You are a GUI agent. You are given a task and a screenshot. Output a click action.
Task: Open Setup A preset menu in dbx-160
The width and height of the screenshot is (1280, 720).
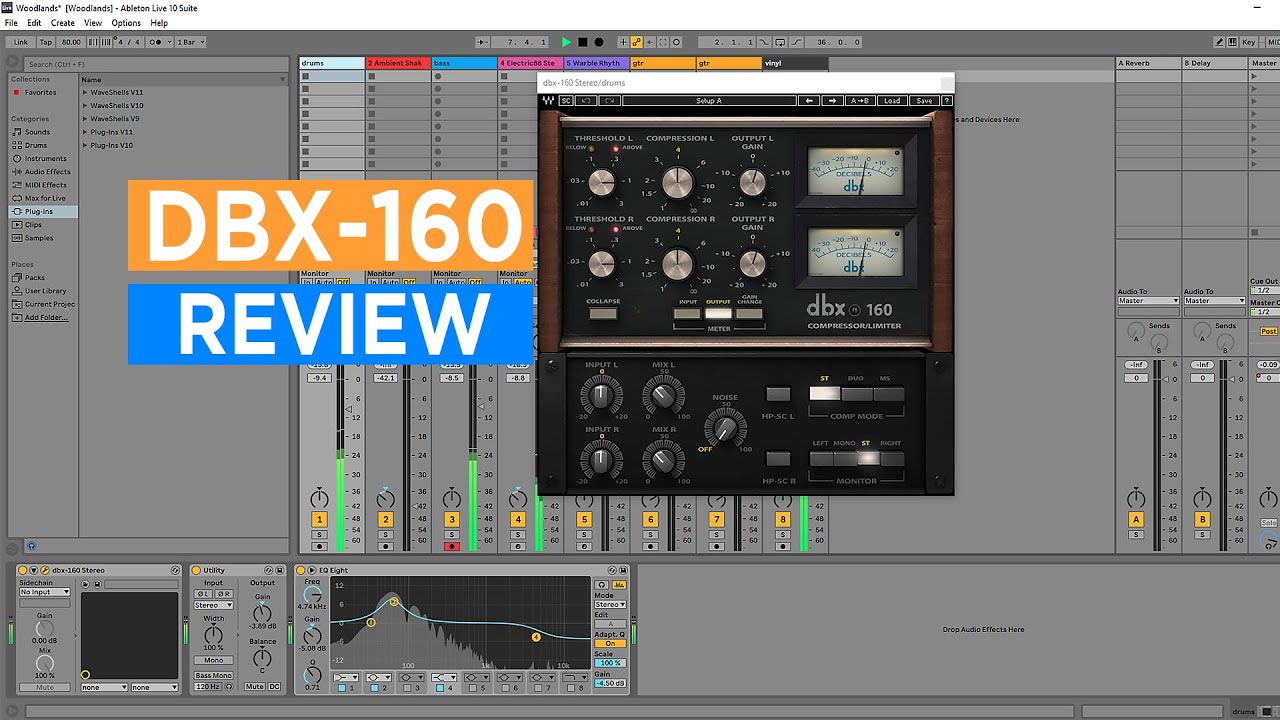[708, 101]
